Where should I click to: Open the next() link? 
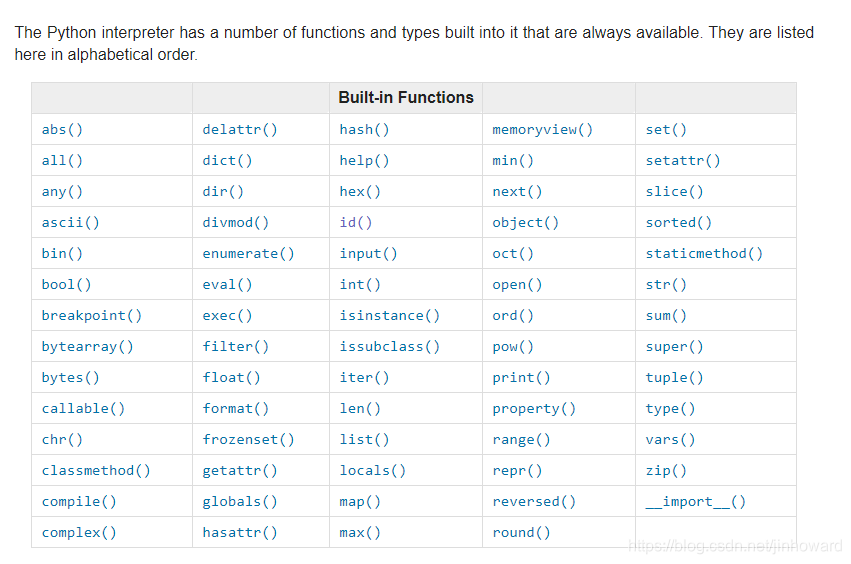click(517, 191)
